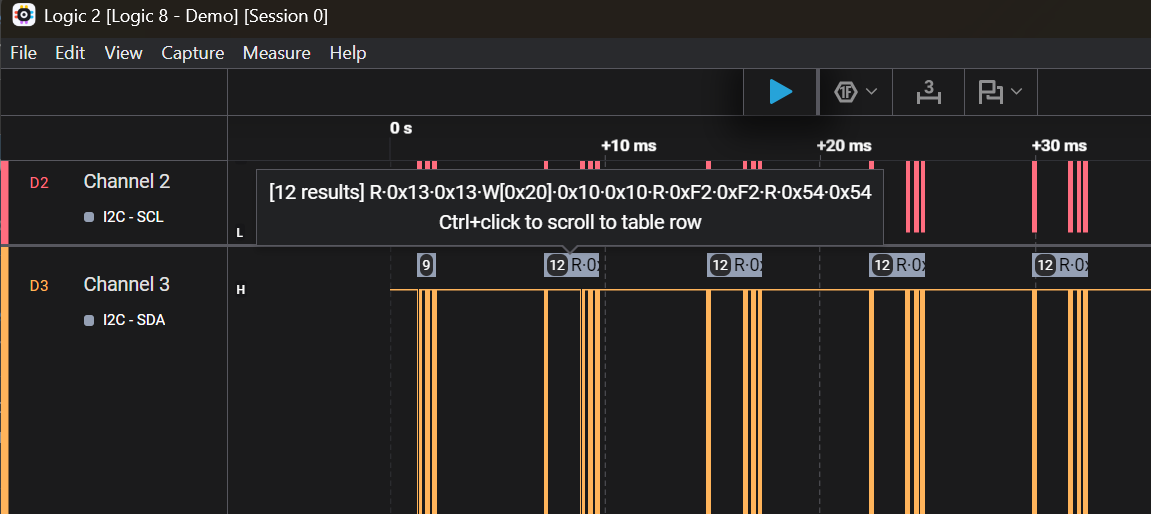The image size is (1151, 514).
Task: Select the D3 channel label
Action: [x=39, y=285]
